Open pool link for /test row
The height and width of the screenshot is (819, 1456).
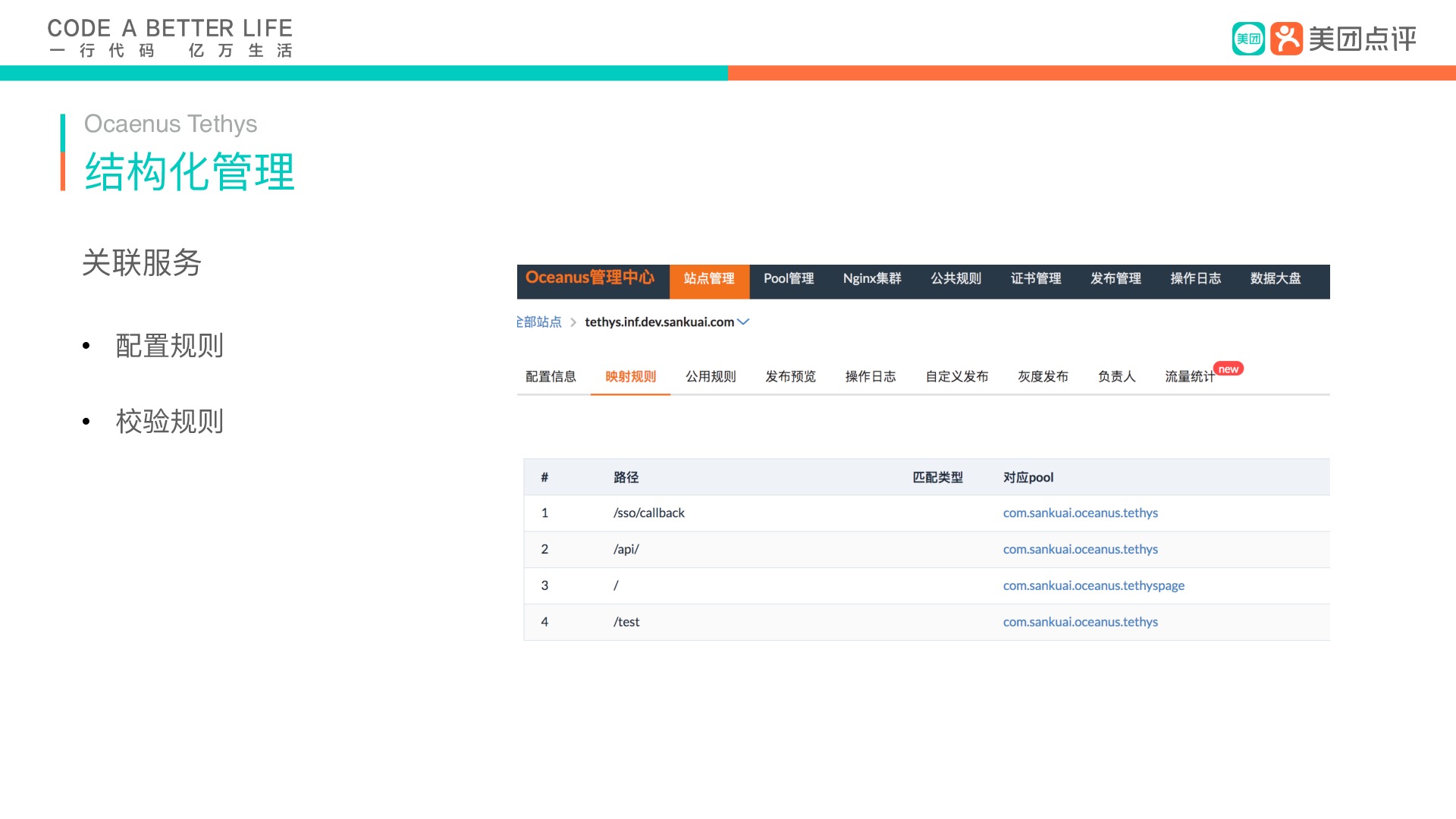tap(1080, 622)
